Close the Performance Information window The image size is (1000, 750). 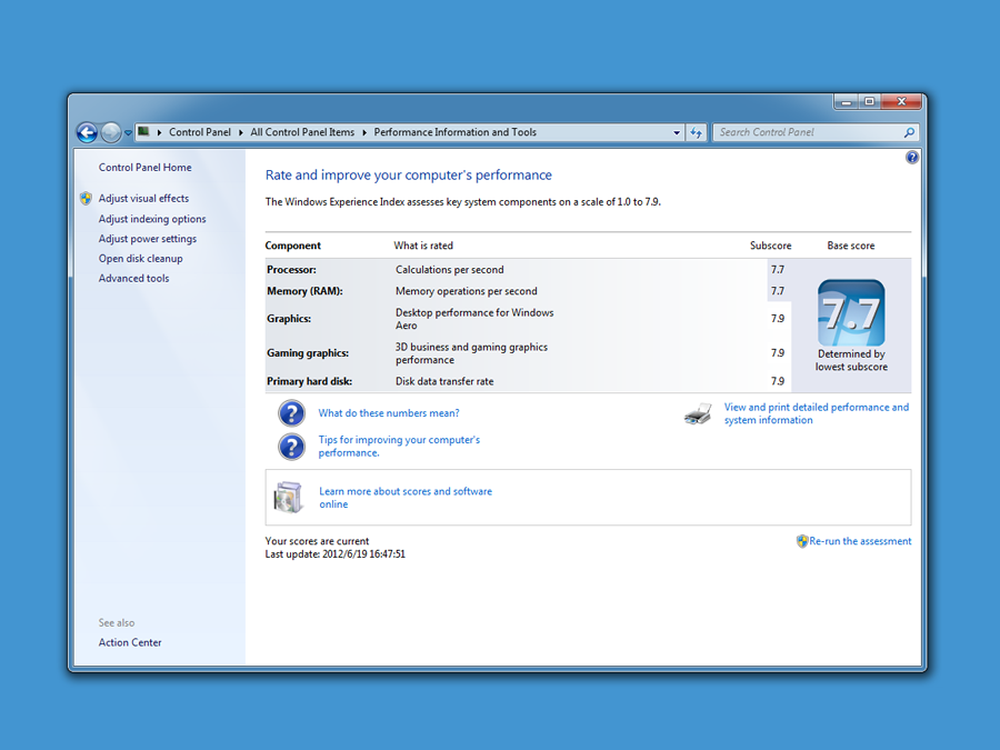[x=901, y=101]
